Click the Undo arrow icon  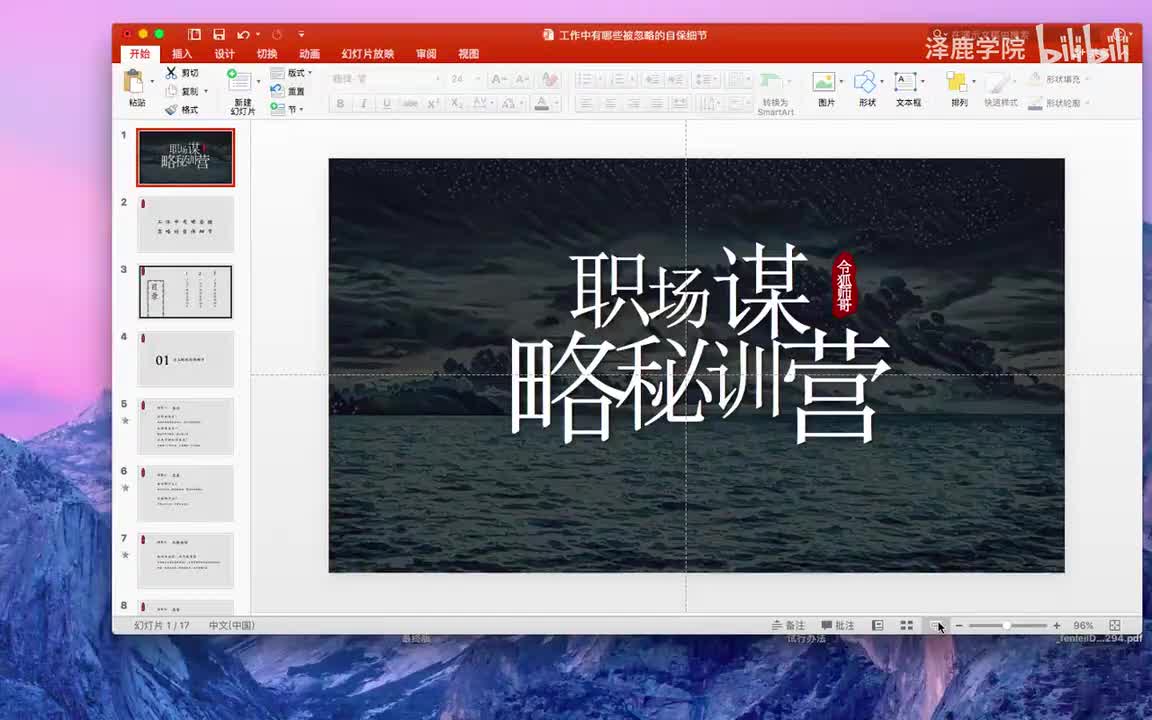tap(242, 35)
